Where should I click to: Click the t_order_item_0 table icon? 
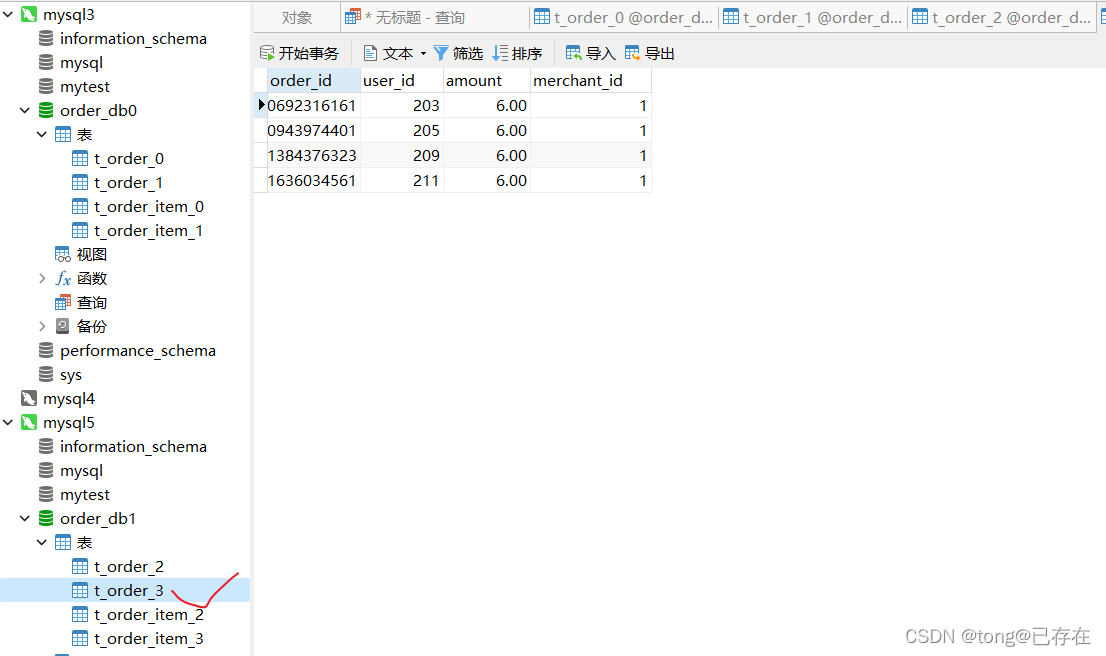[80, 206]
